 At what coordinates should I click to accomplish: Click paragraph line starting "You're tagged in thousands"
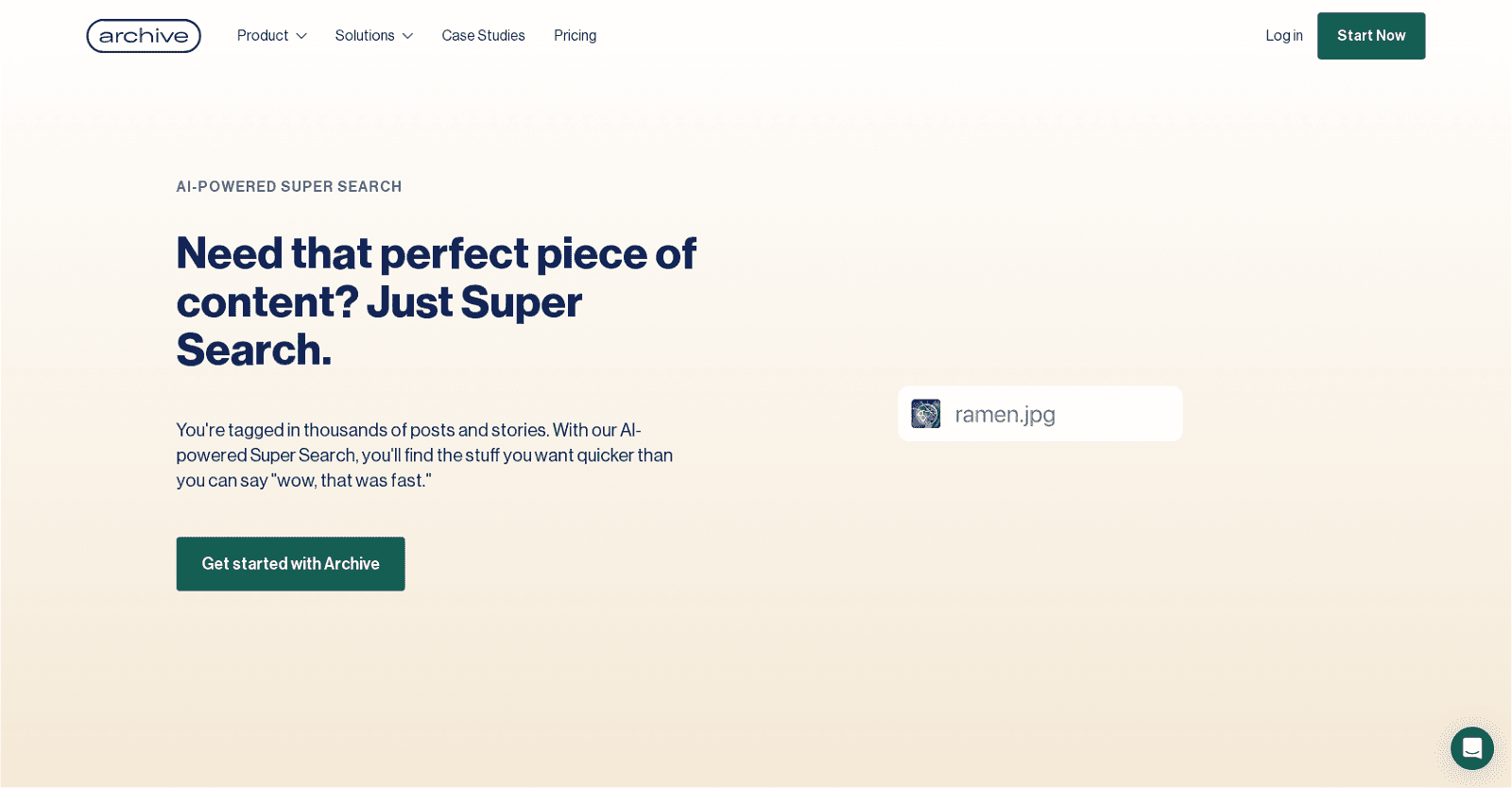408,430
